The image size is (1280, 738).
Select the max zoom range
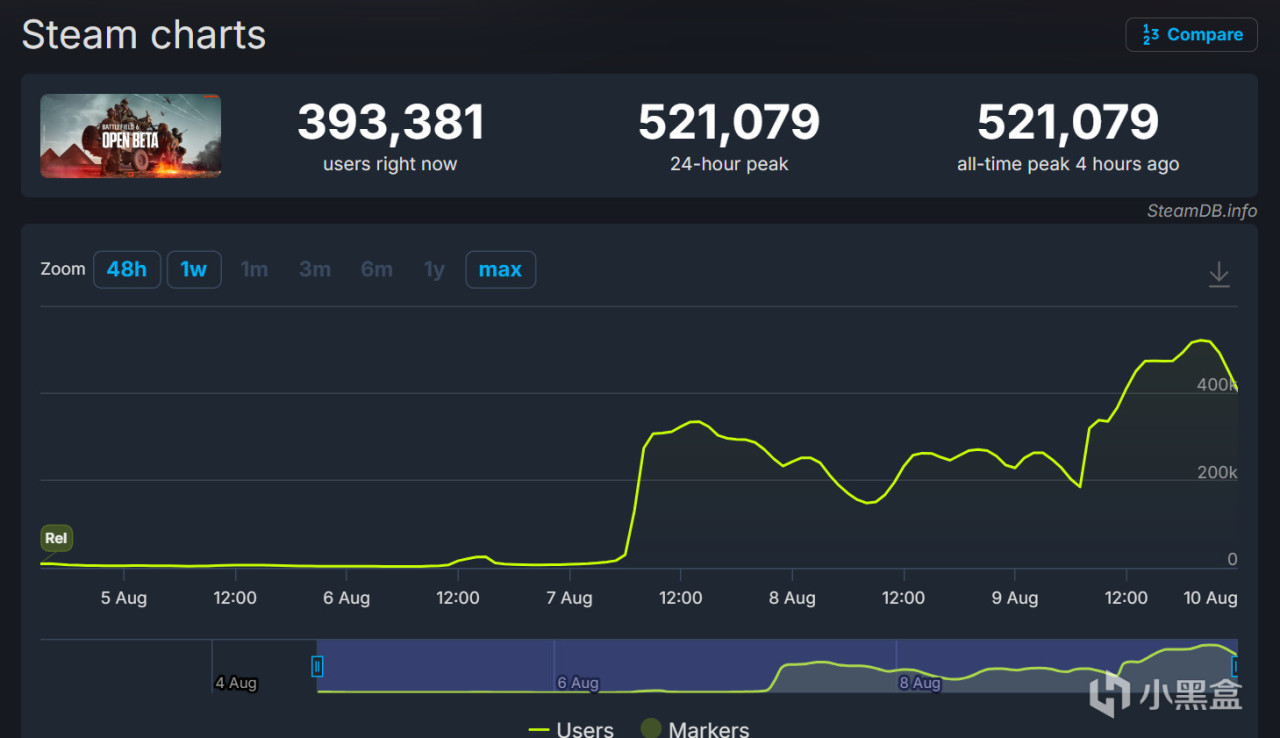point(501,269)
